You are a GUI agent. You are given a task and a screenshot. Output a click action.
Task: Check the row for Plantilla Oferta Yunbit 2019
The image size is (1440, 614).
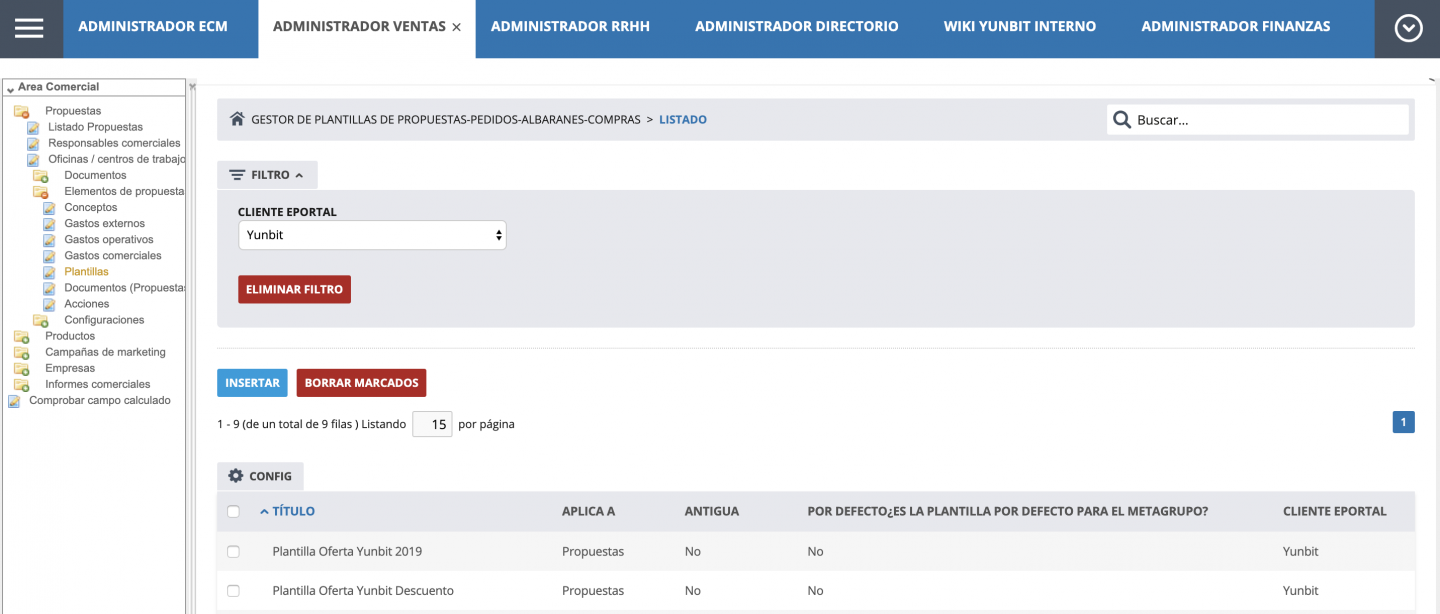pos(233,551)
